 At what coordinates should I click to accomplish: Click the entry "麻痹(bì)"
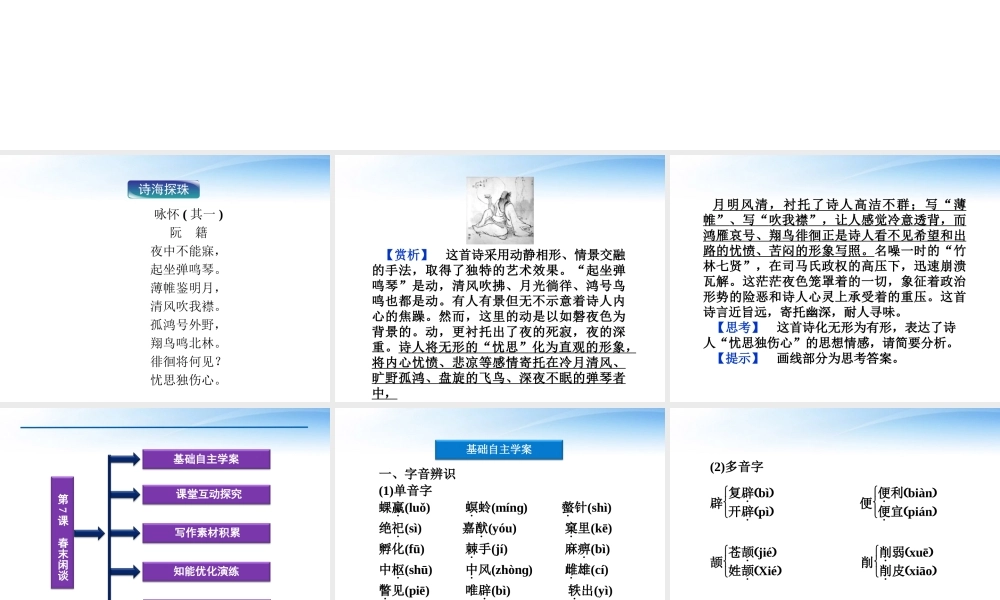click(587, 550)
